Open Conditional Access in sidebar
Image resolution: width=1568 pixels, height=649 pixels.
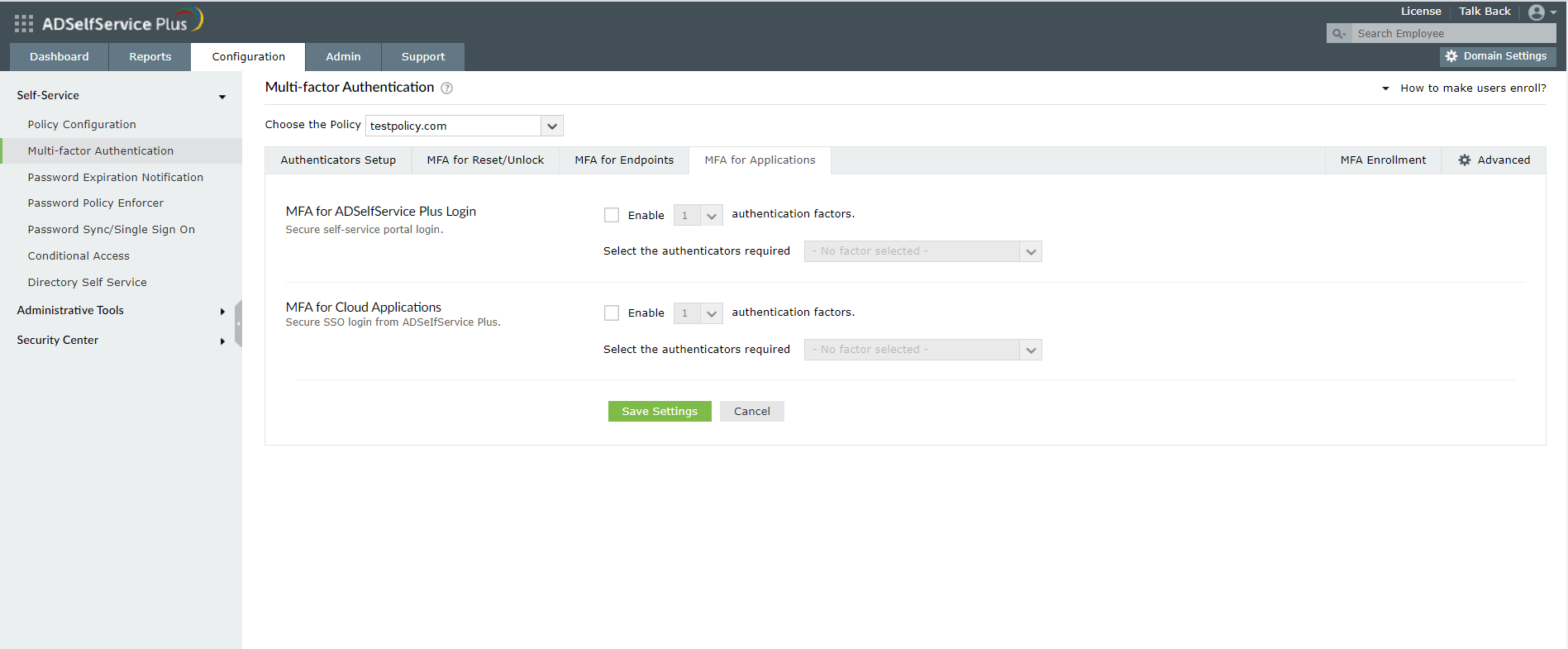pos(79,256)
